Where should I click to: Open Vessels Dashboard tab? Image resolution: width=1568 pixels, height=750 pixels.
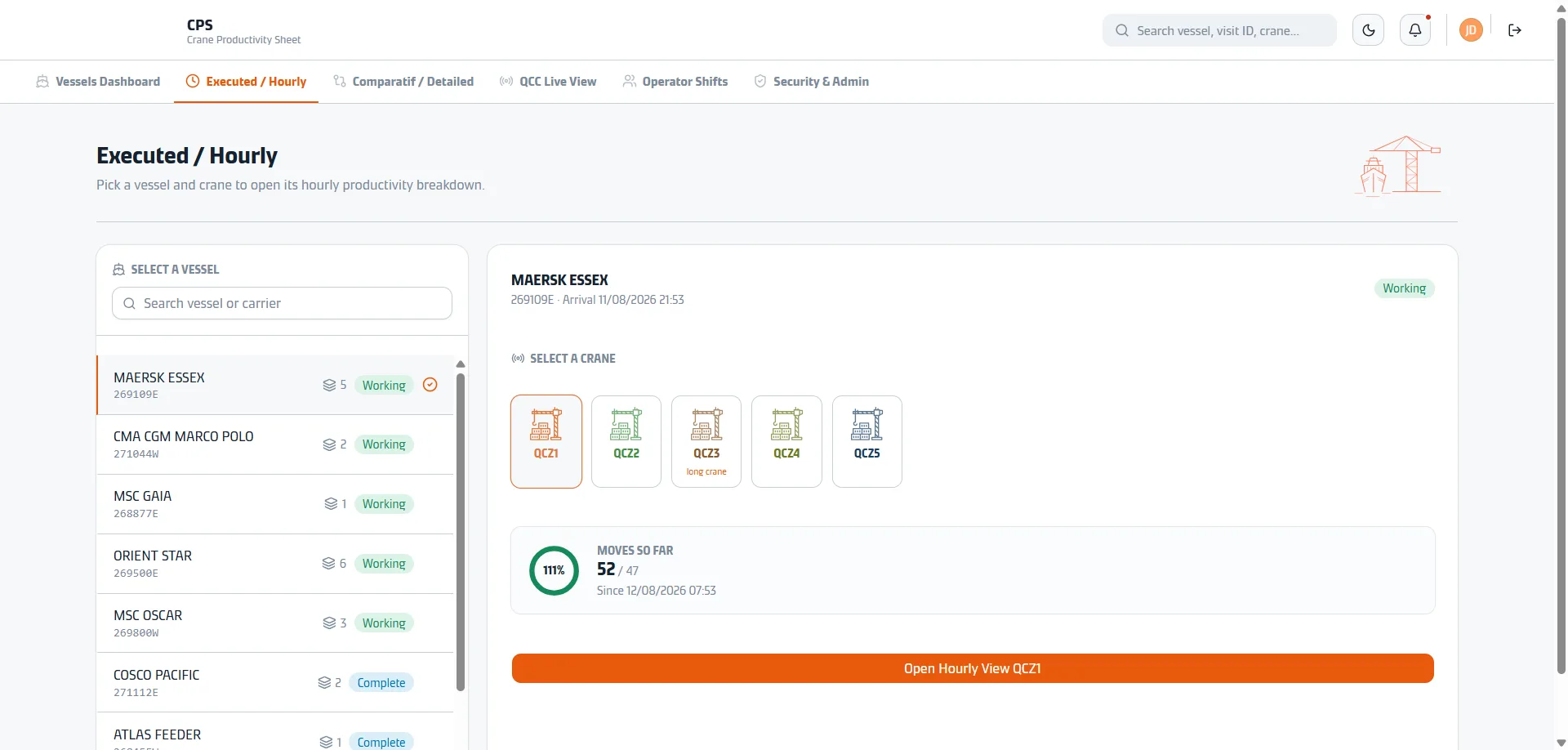tap(98, 82)
